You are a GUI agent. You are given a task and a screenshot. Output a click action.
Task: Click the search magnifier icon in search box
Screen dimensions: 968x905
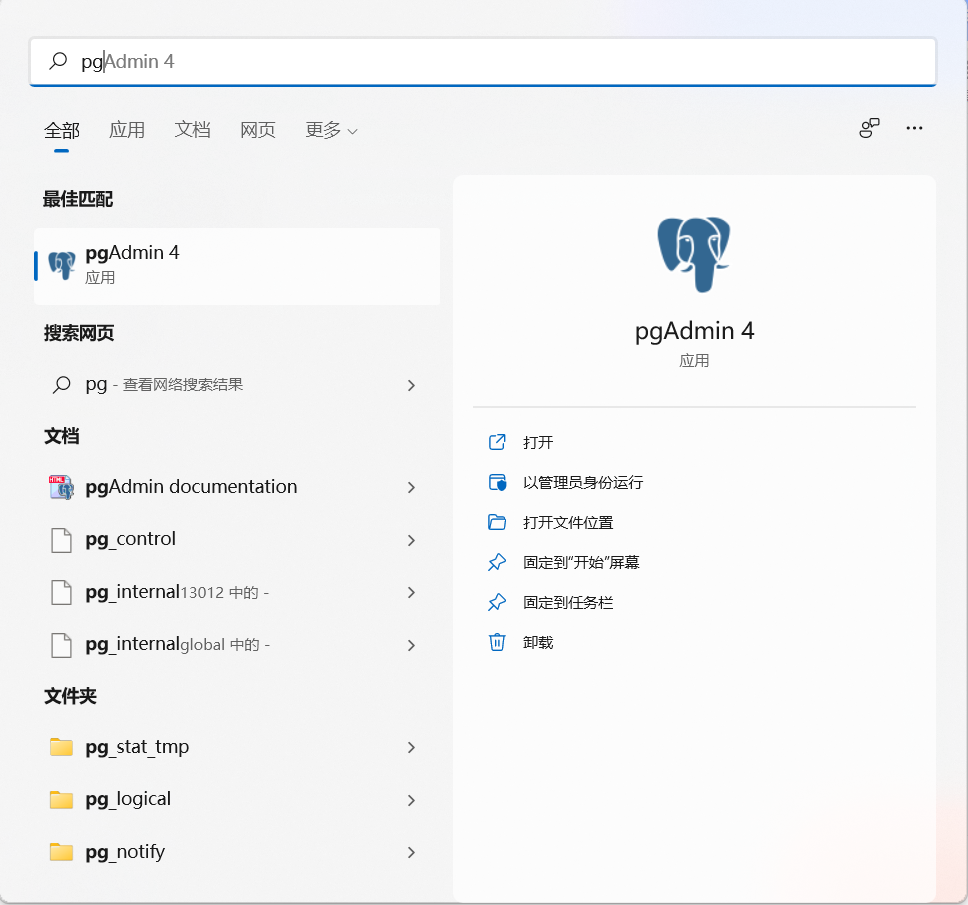[58, 61]
